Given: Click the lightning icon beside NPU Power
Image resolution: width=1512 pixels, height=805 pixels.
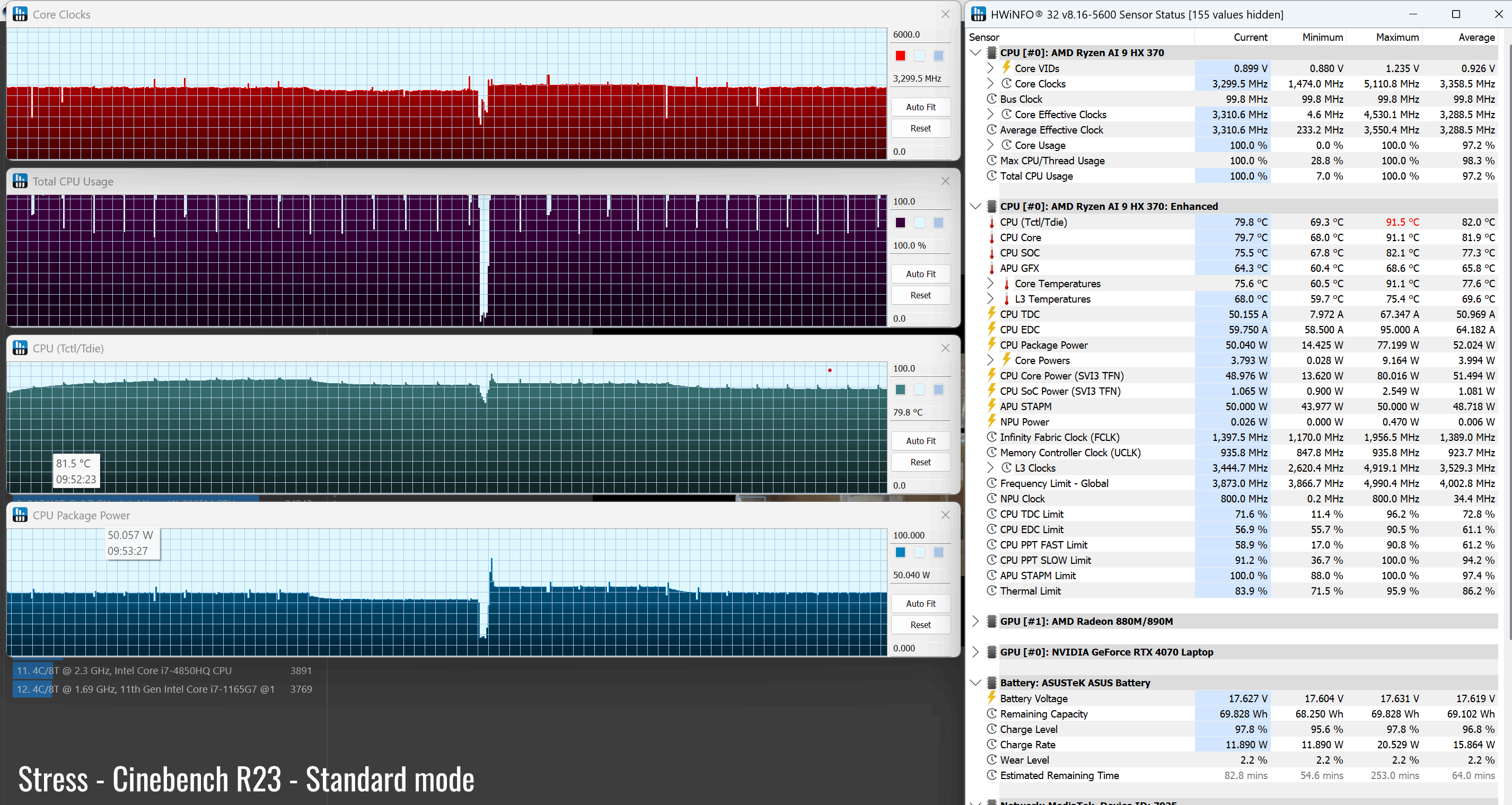Looking at the screenshot, I should pos(992,421).
